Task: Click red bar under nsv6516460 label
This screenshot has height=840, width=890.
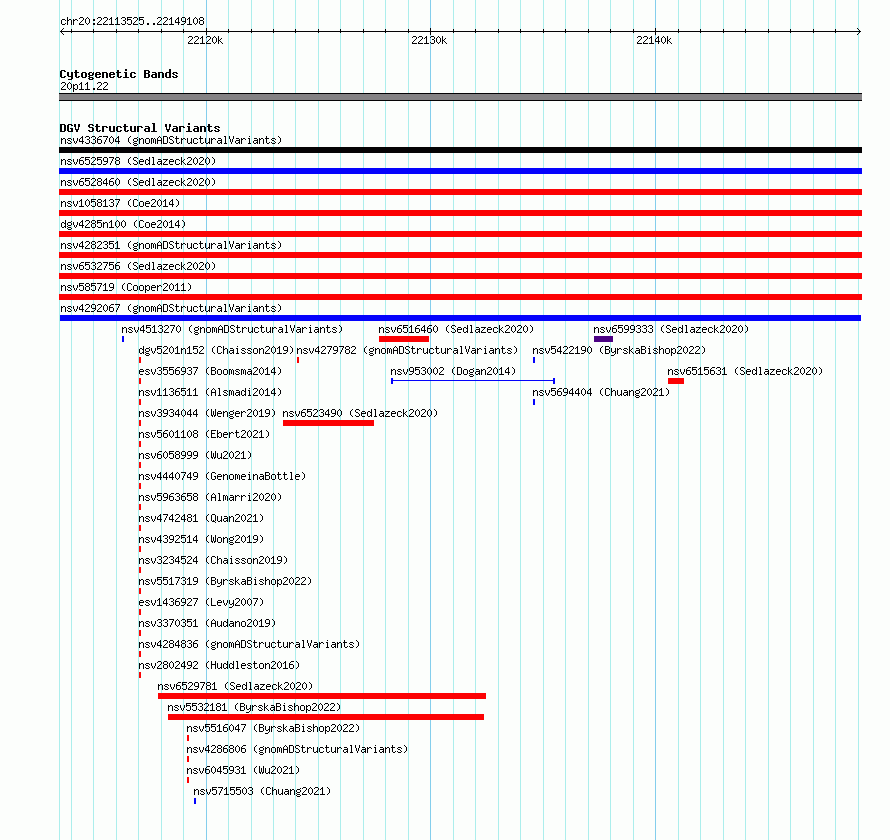Action: pos(404,339)
